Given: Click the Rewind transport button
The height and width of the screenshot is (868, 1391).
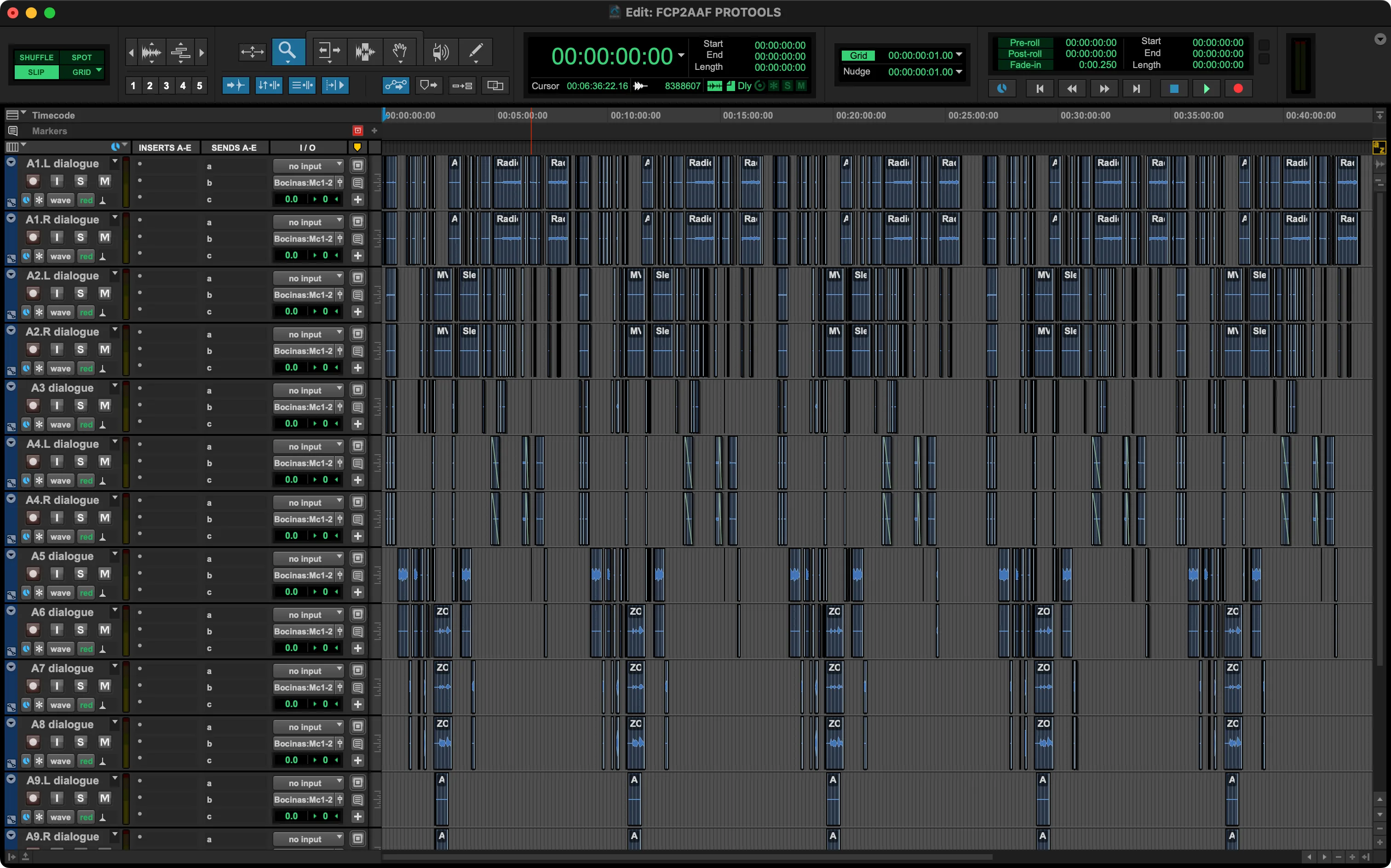Looking at the screenshot, I should pyautogui.click(x=1072, y=88).
